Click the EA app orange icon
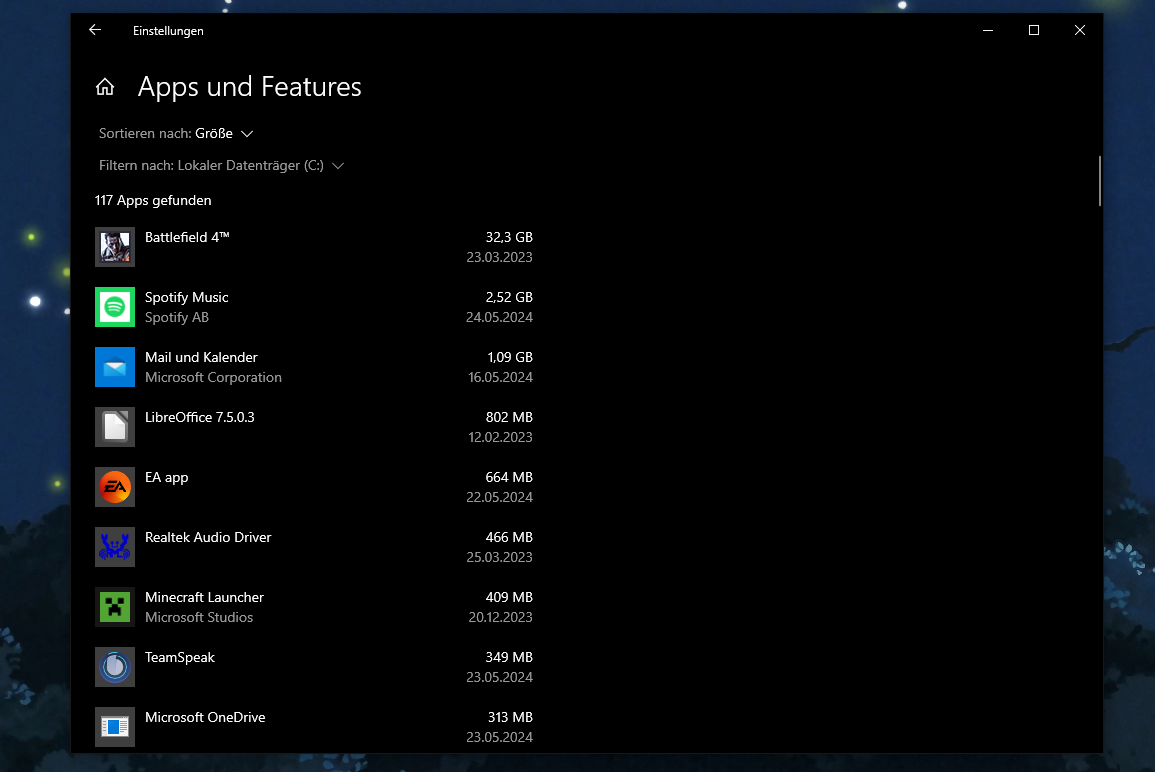This screenshot has height=772, width=1155. pyautogui.click(x=115, y=487)
